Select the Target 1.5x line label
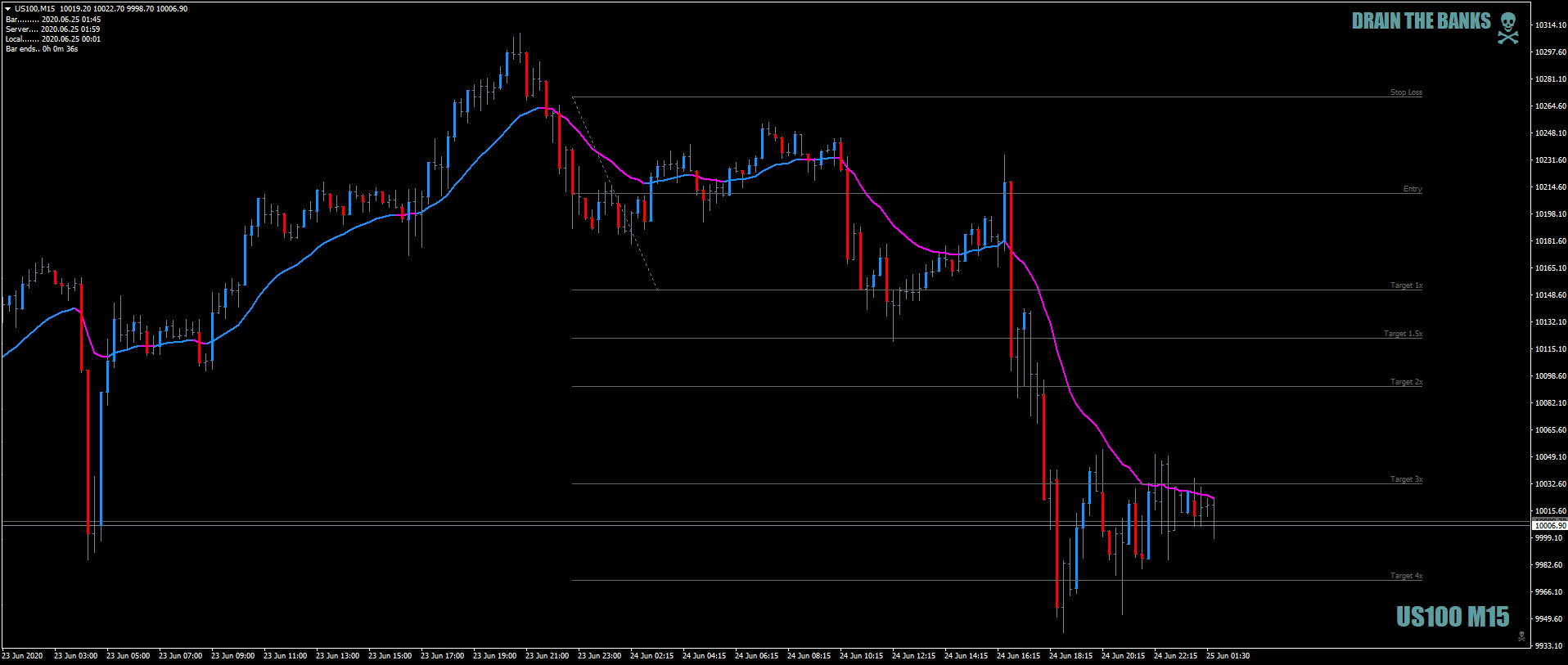Viewport: 1568px width, 665px height. [x=1403, y=334]
